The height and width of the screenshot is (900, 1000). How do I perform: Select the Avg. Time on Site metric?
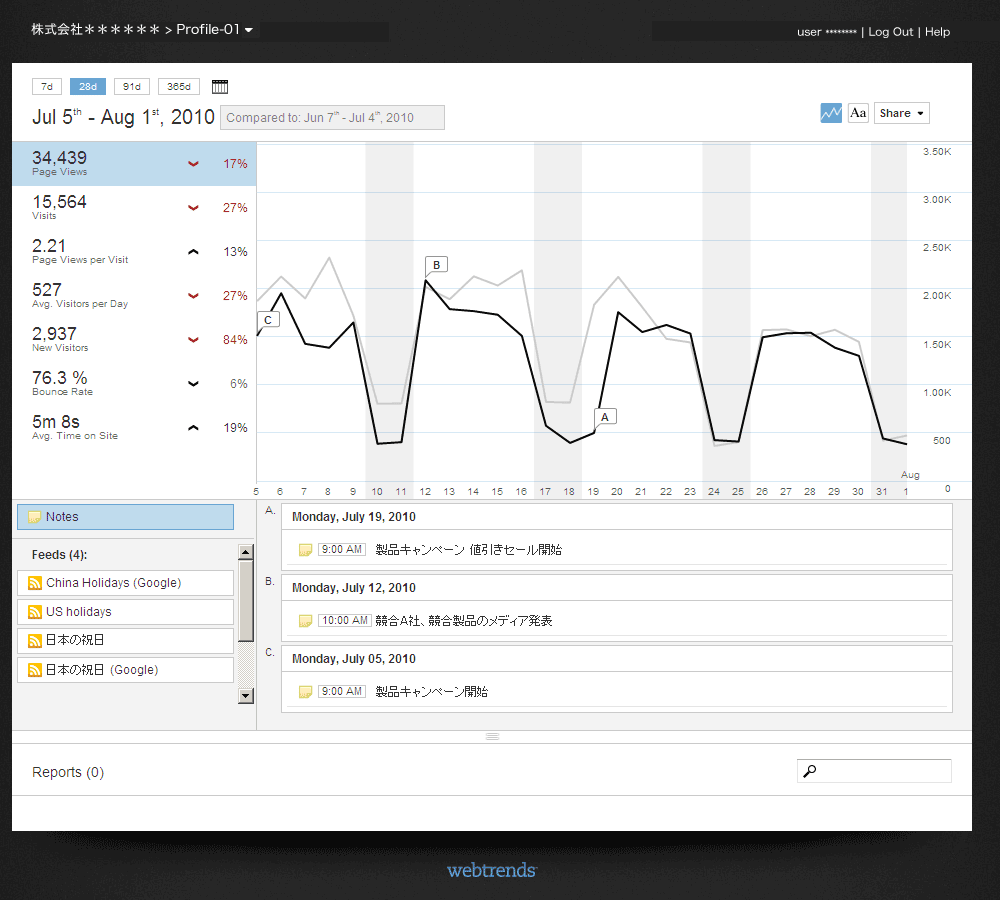(134, 428)
